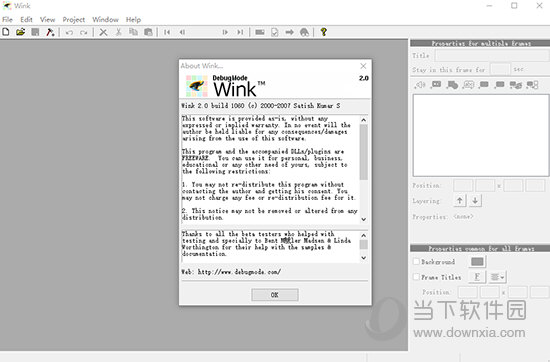Click the checked document toolbar icon
The width and height of the screenshot is (550, 362).
pos(275,32)
